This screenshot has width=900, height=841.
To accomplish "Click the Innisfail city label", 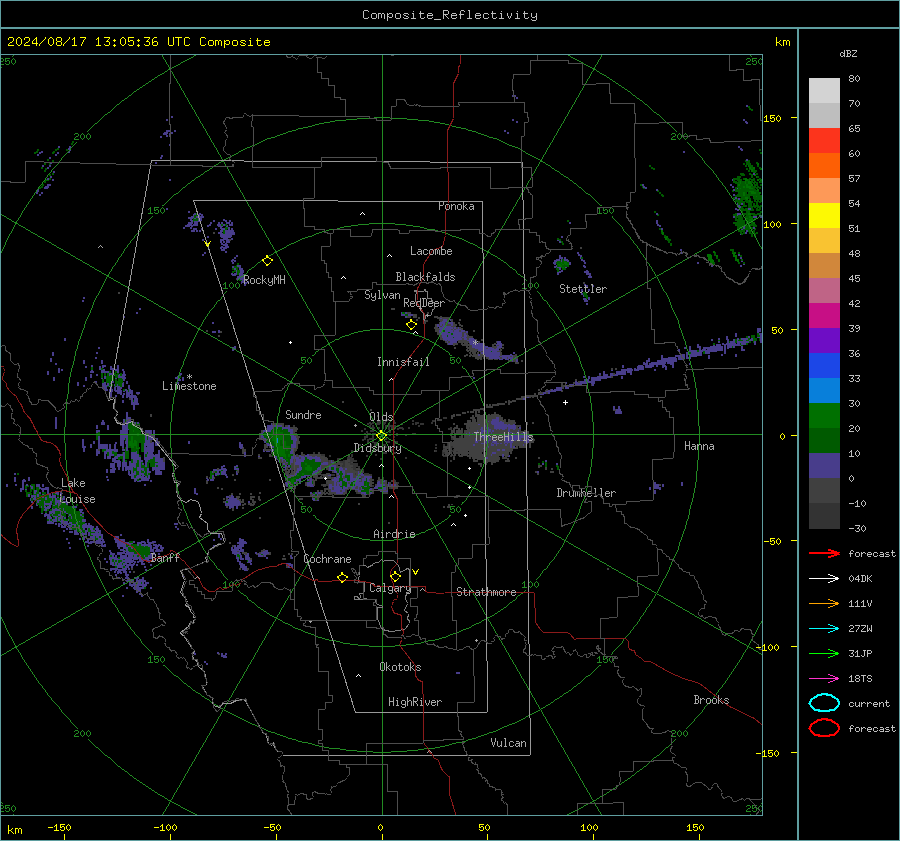I will coord(403,362).
